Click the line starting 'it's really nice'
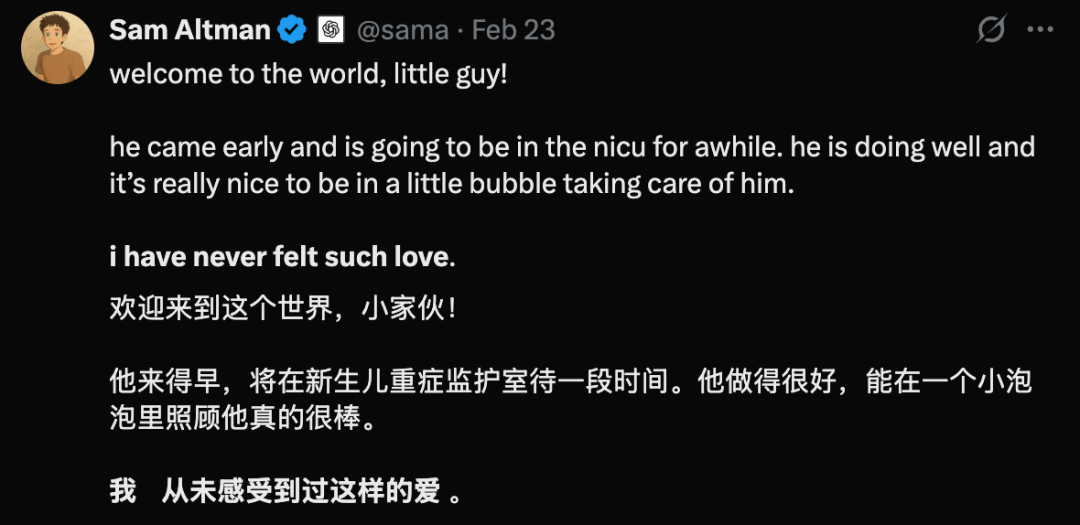 pyautogui.click(x=450, y=185)
